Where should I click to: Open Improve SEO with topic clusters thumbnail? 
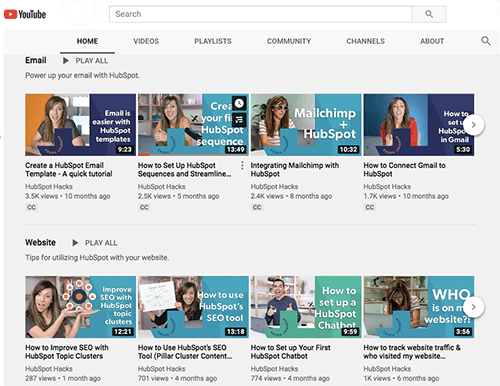pyautogui.click(x=80, y=307)
